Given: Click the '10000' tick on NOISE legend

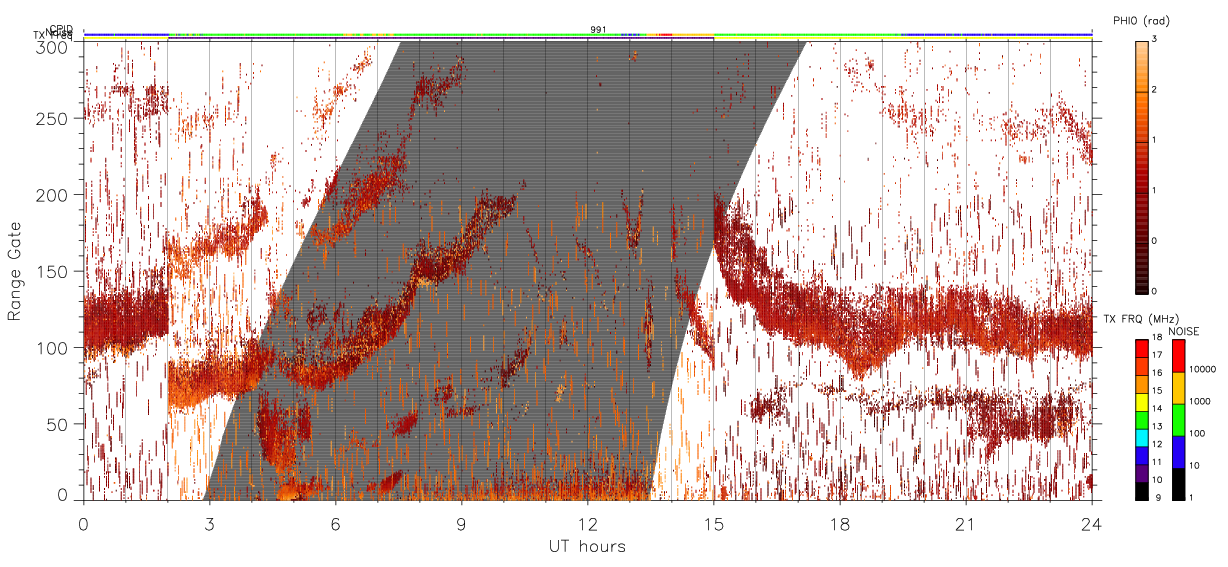Looking at the screenshot, I should (1202, 369).
